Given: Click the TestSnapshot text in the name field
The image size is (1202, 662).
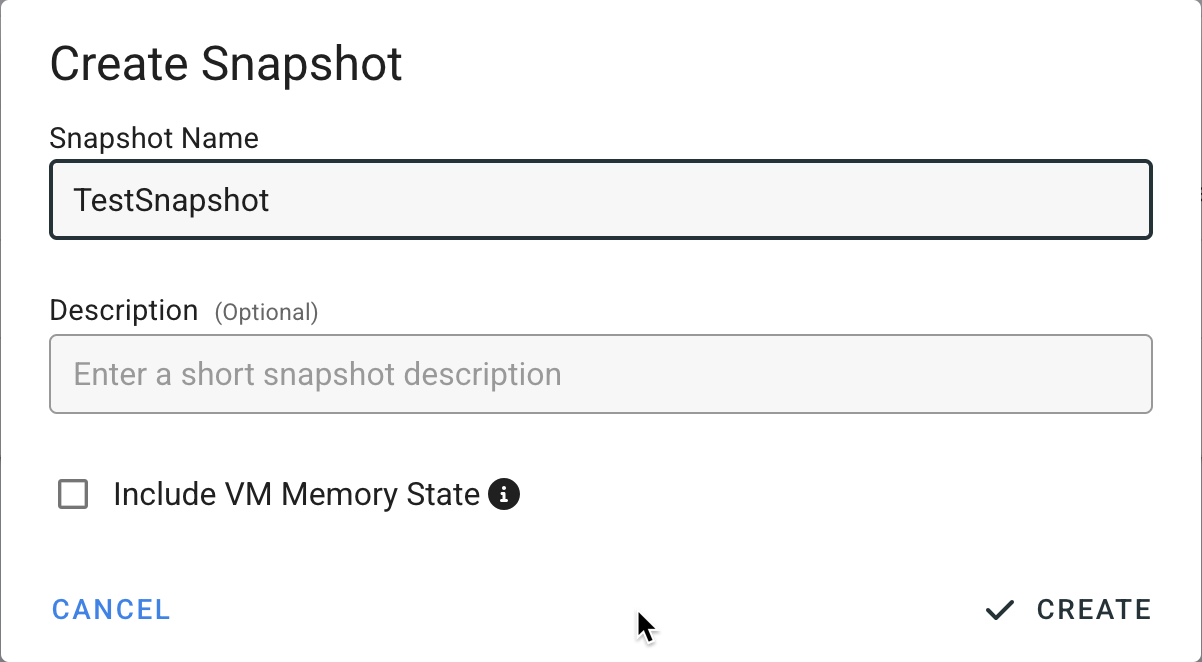Looking at the screenshot, I should 172,200.
